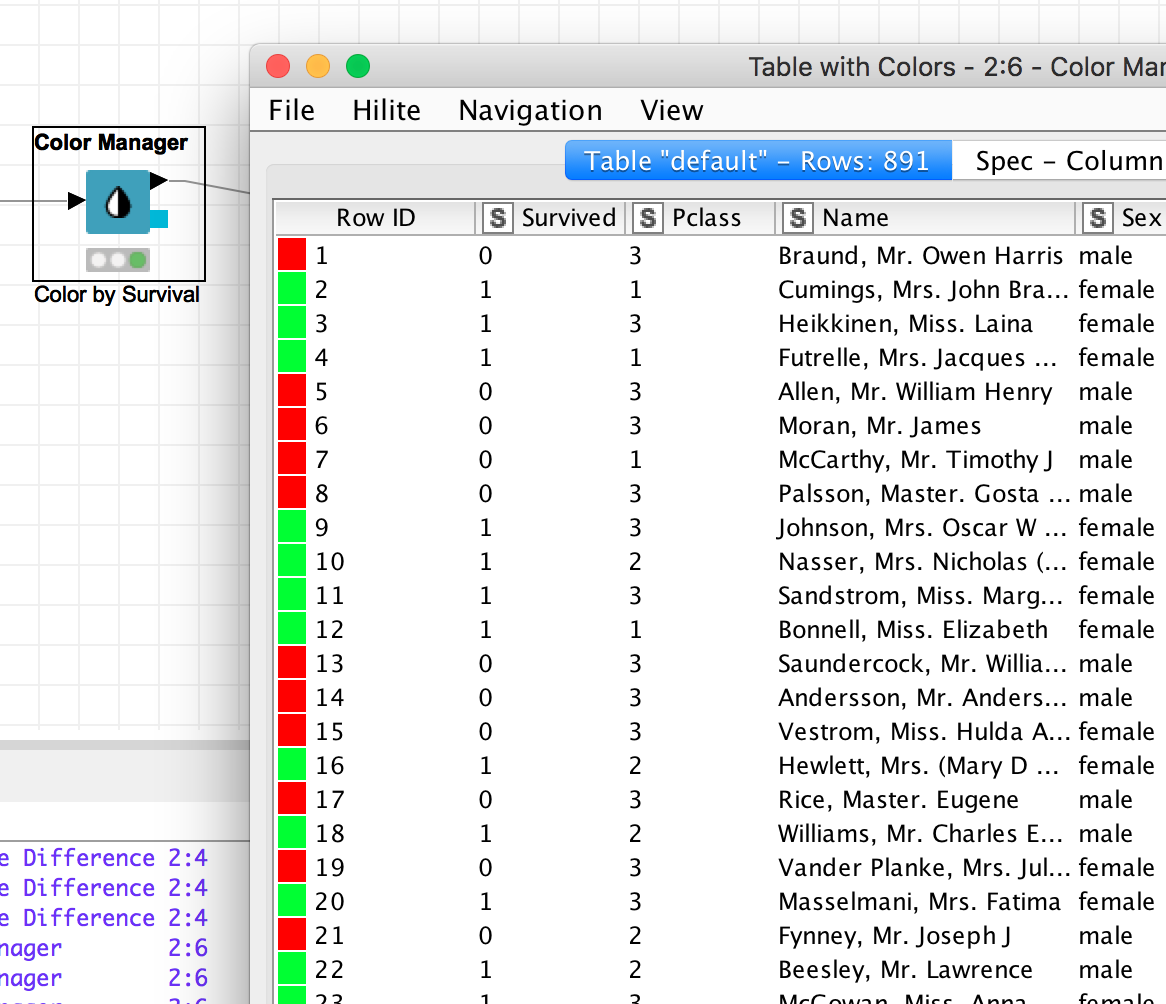This screenshot has height=1004, width=1166.
Task: Sort by the Row ID column header
Action: click(376, 218)
